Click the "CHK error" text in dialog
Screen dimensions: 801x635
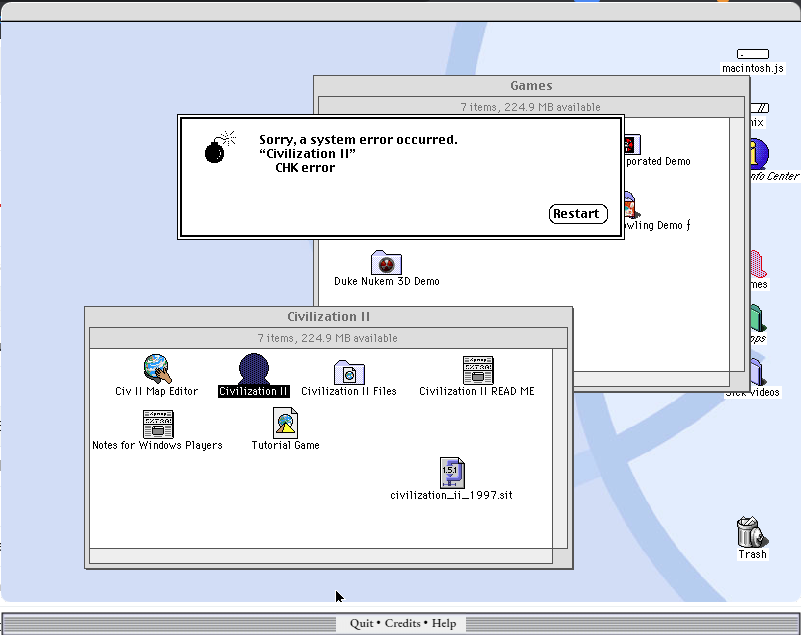pyautogui.click(x=305, y=168)
